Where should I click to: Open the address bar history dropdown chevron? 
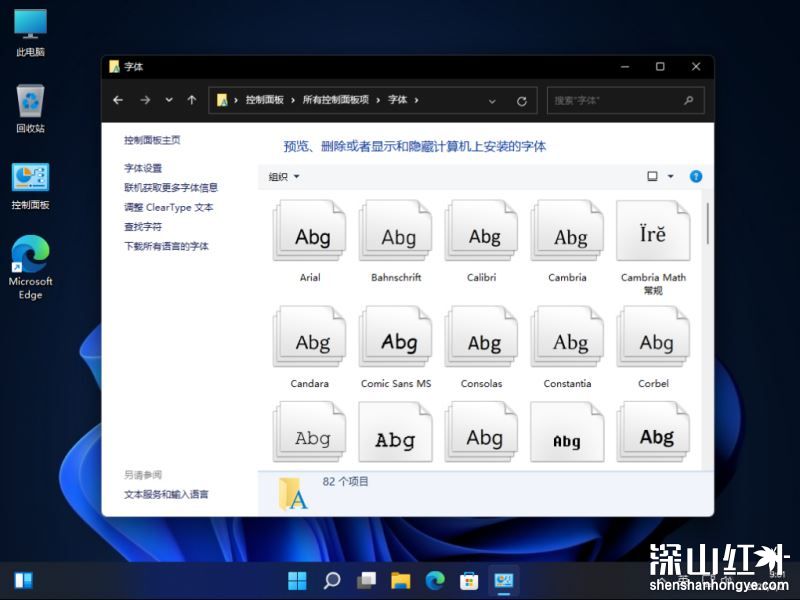point(491,100)
